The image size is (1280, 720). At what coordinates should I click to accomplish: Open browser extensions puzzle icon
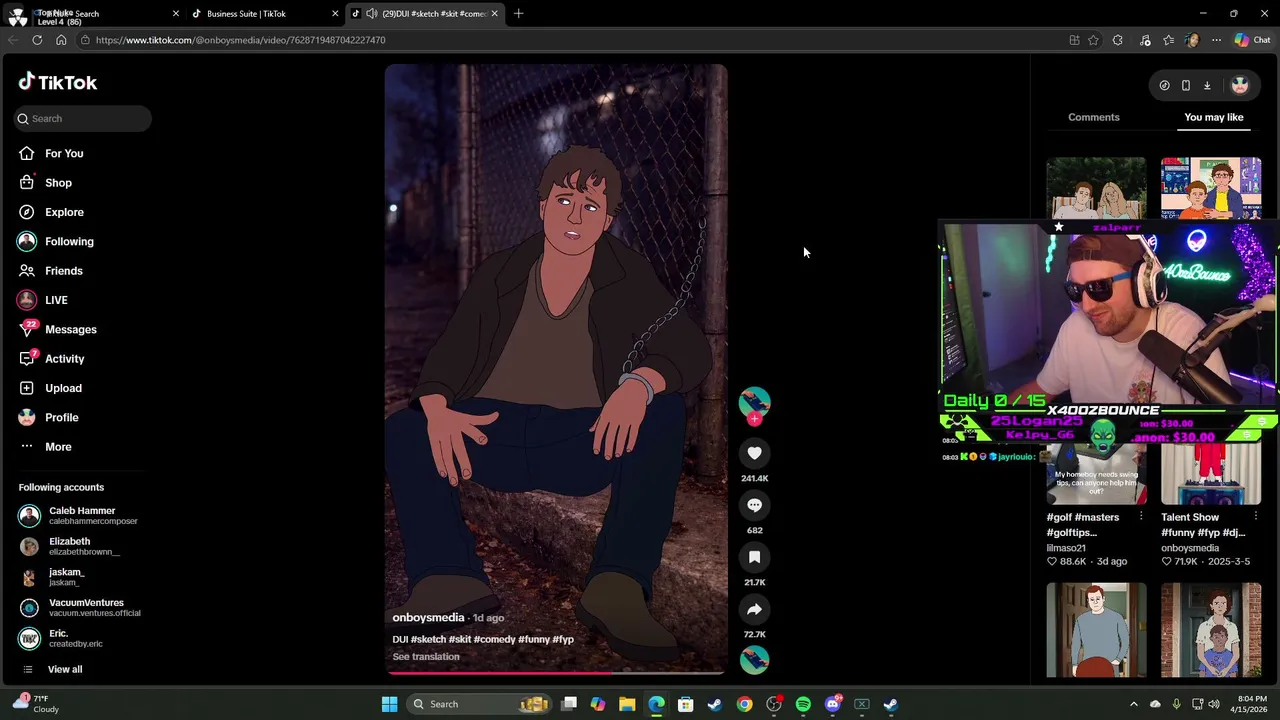click(1118, 40)
